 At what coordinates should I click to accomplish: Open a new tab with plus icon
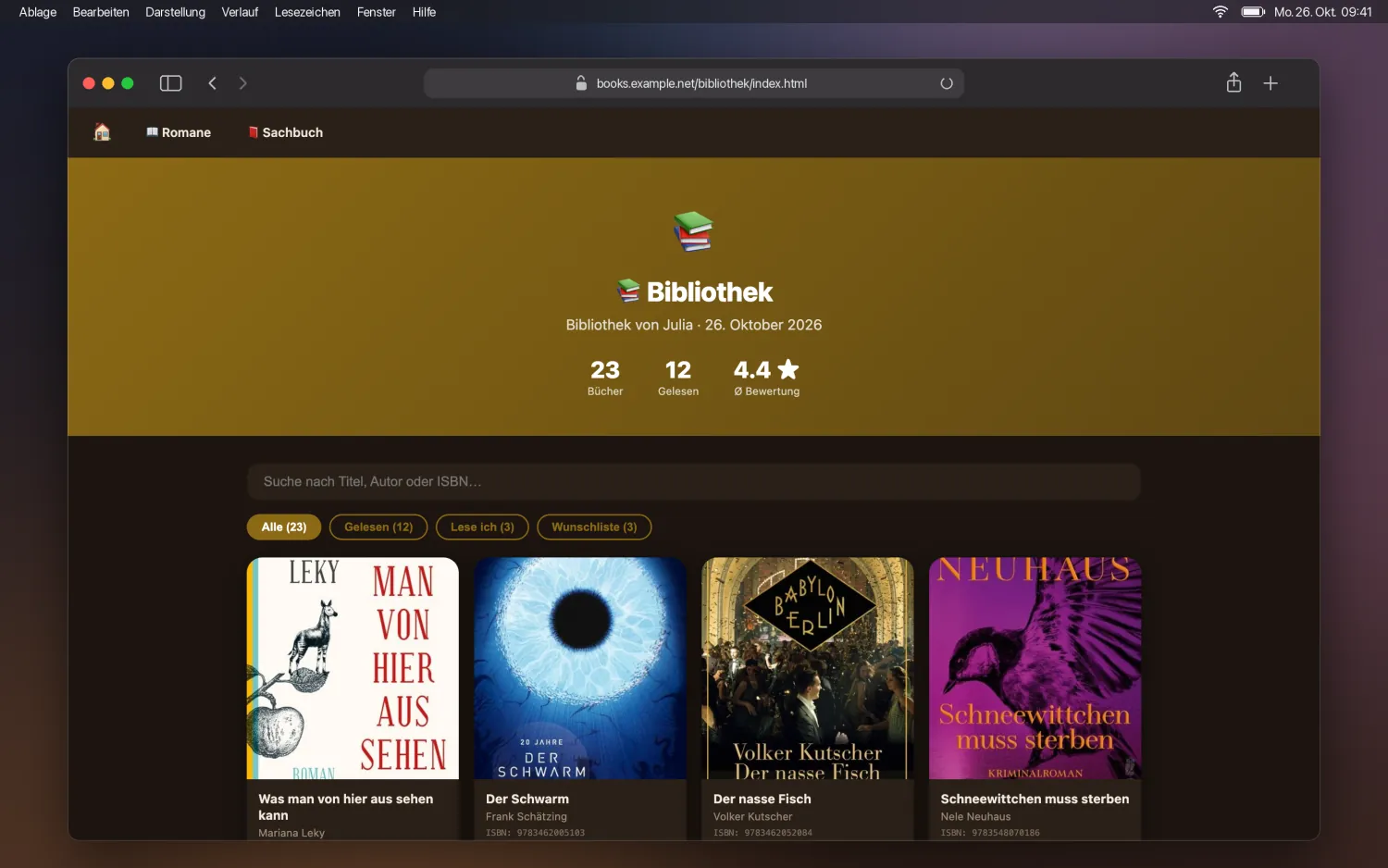point(1270,83)
